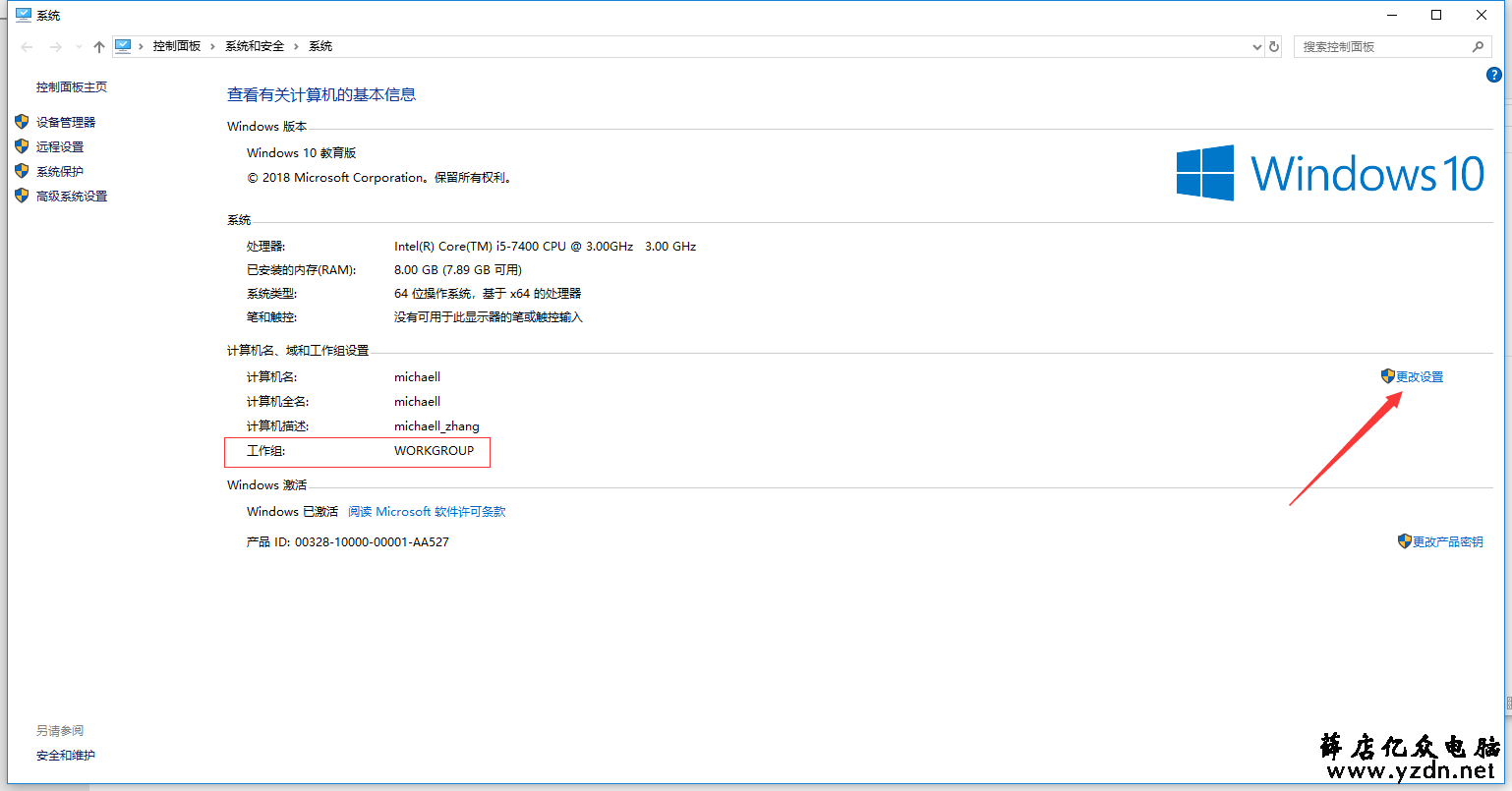The height and width of the screenshot is (791, 1512).
Task: Click the forward navigation arrow
Action: 56,46
